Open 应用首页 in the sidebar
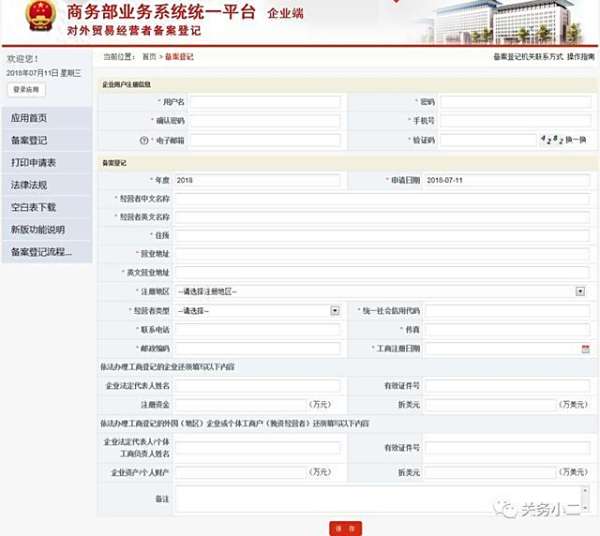600x536 pixels. pos(47,118)
